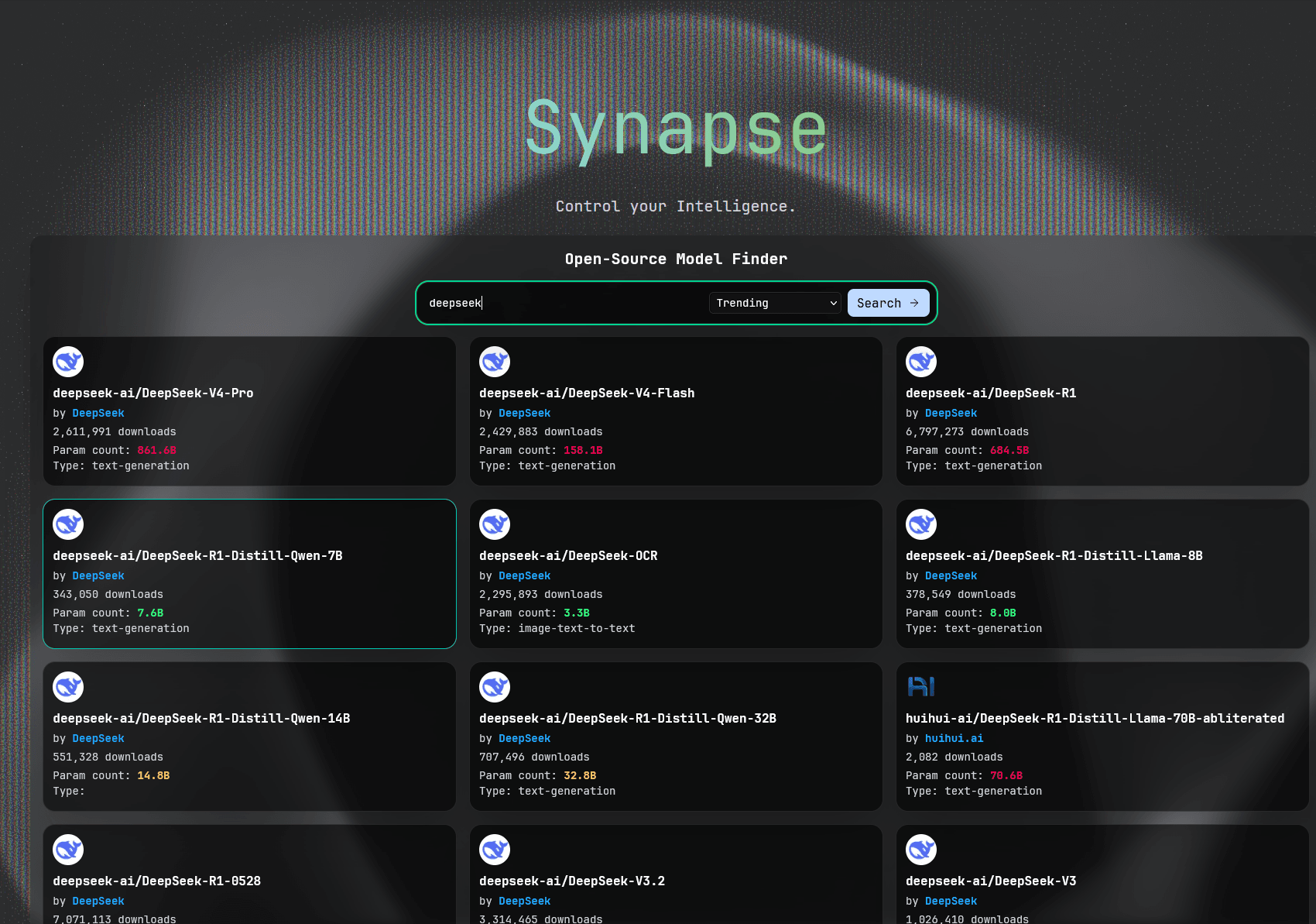The image size is (1316, 924).
Task: Open DeepSeek author link on R1-0528 card
Action: (98, 902)
